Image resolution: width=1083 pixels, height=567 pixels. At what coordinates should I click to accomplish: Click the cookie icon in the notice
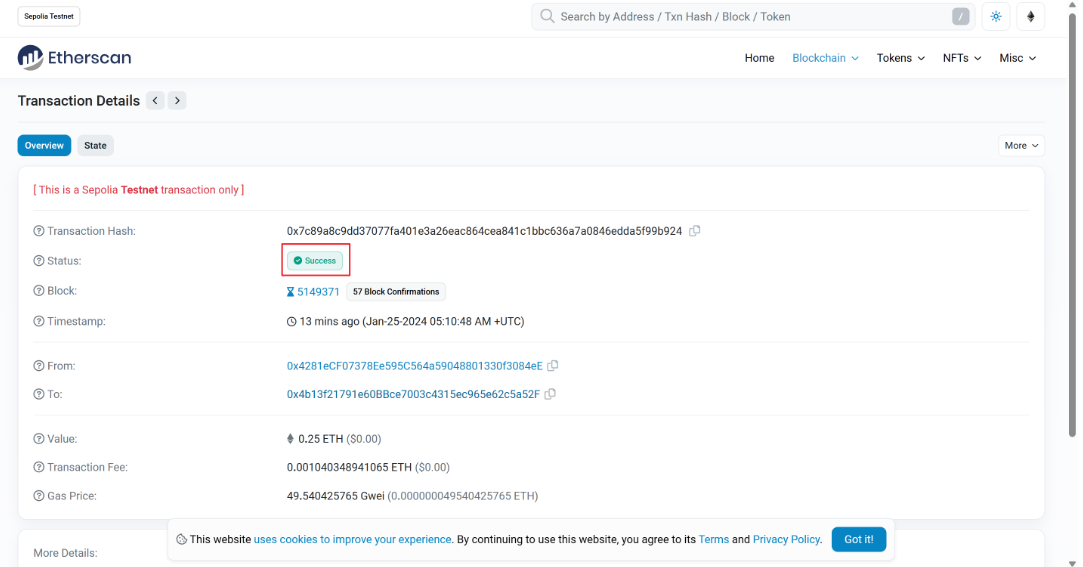(x=181, y=539)
